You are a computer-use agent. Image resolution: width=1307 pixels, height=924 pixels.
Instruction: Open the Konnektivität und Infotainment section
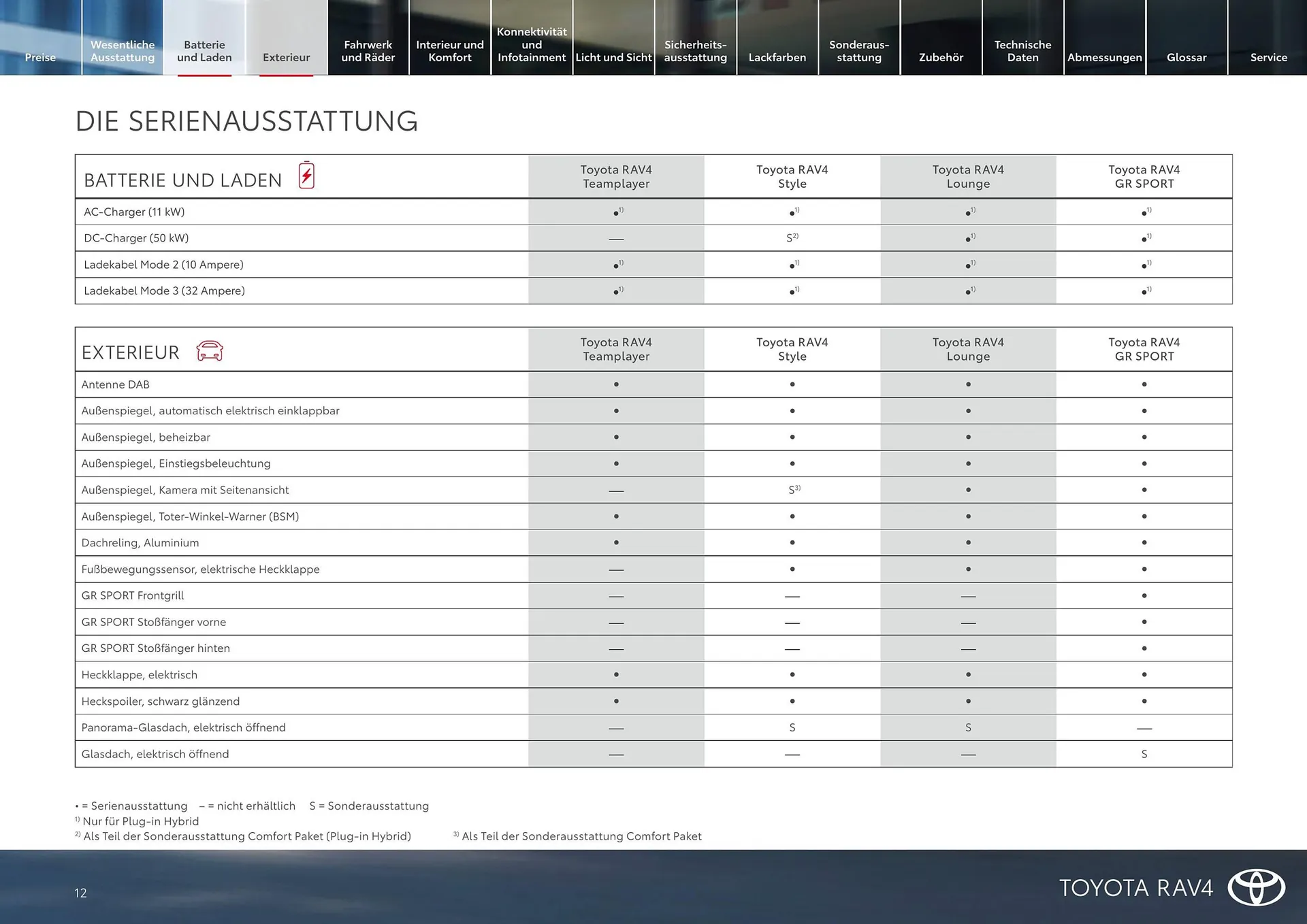532,44
